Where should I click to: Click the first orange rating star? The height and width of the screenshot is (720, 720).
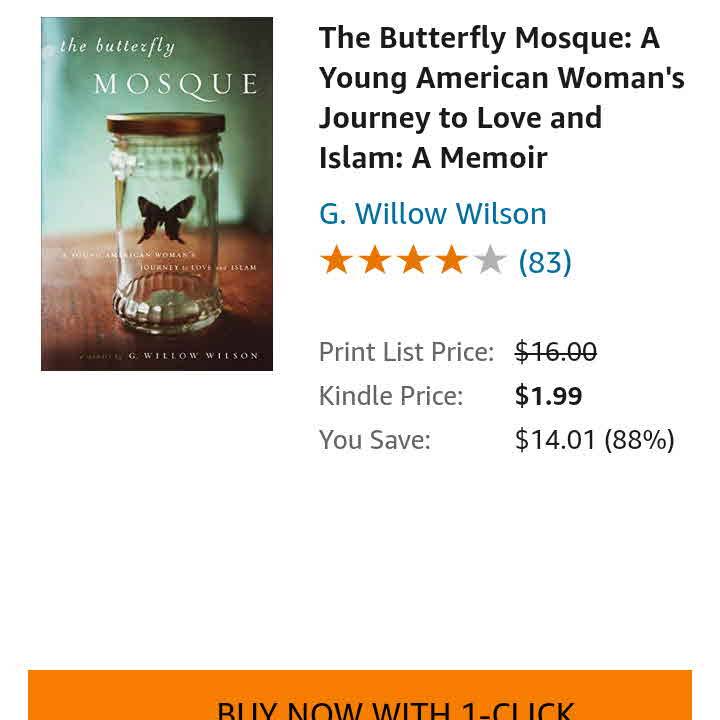(x=337, y=261)
